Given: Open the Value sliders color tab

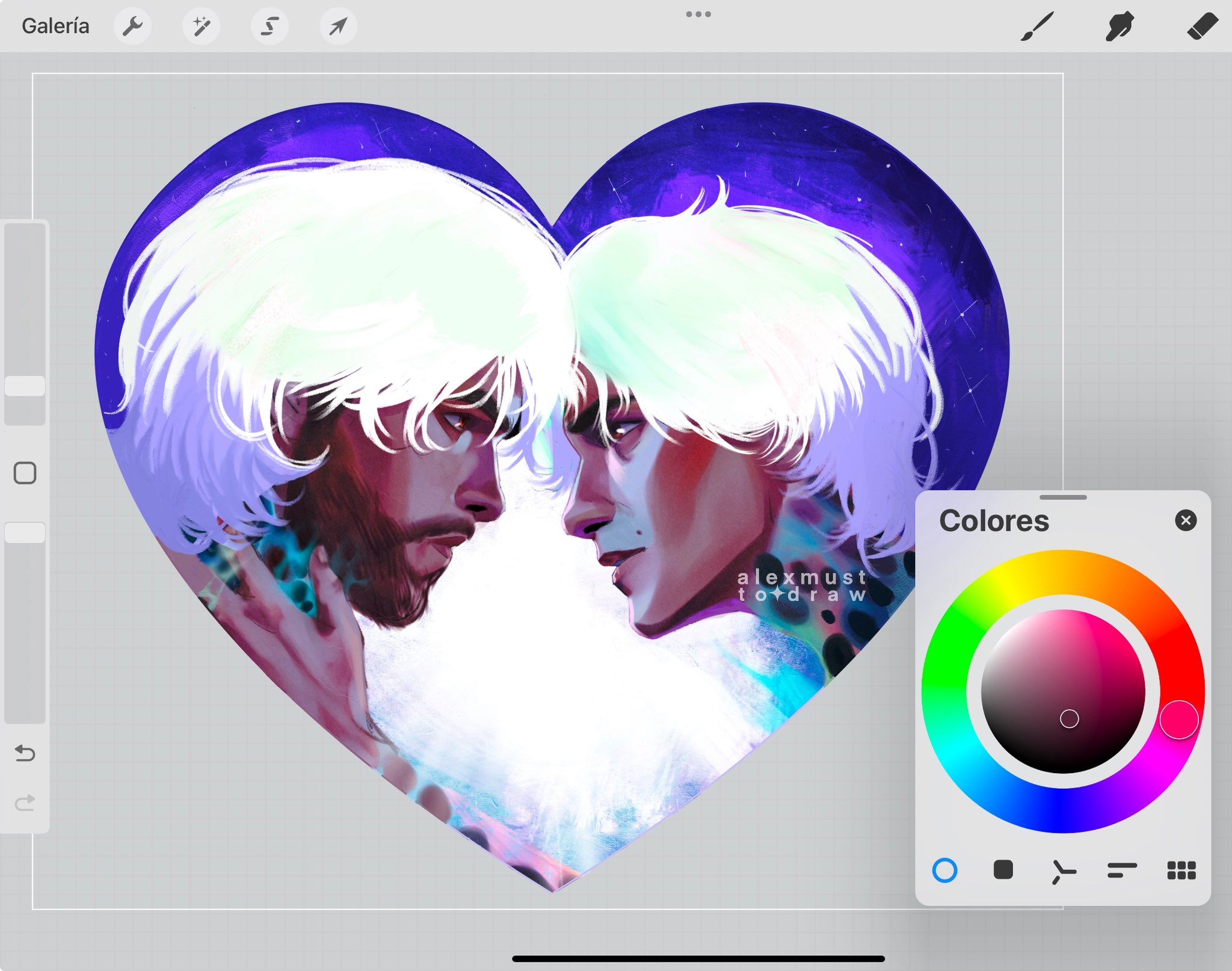Looking at the screenshot, I should point(1122,870).
